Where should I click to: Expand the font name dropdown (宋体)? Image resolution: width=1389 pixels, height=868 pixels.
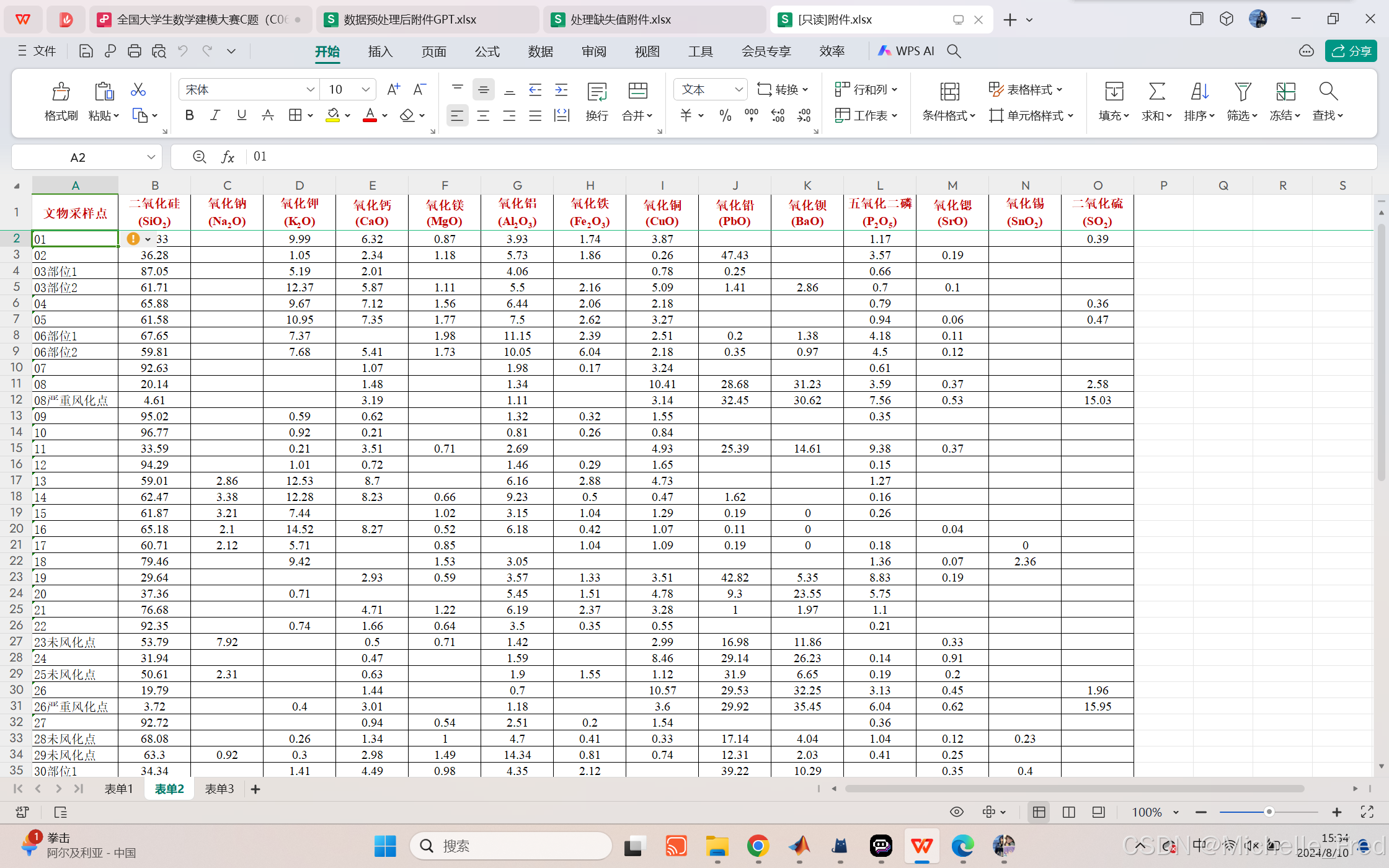tap(310, 90)
